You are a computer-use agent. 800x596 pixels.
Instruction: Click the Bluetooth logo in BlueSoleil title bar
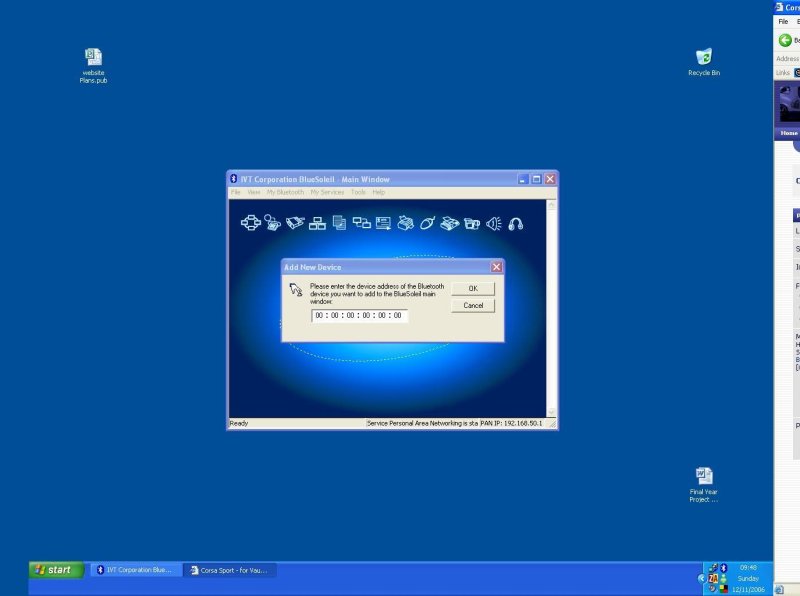point(234,179)
